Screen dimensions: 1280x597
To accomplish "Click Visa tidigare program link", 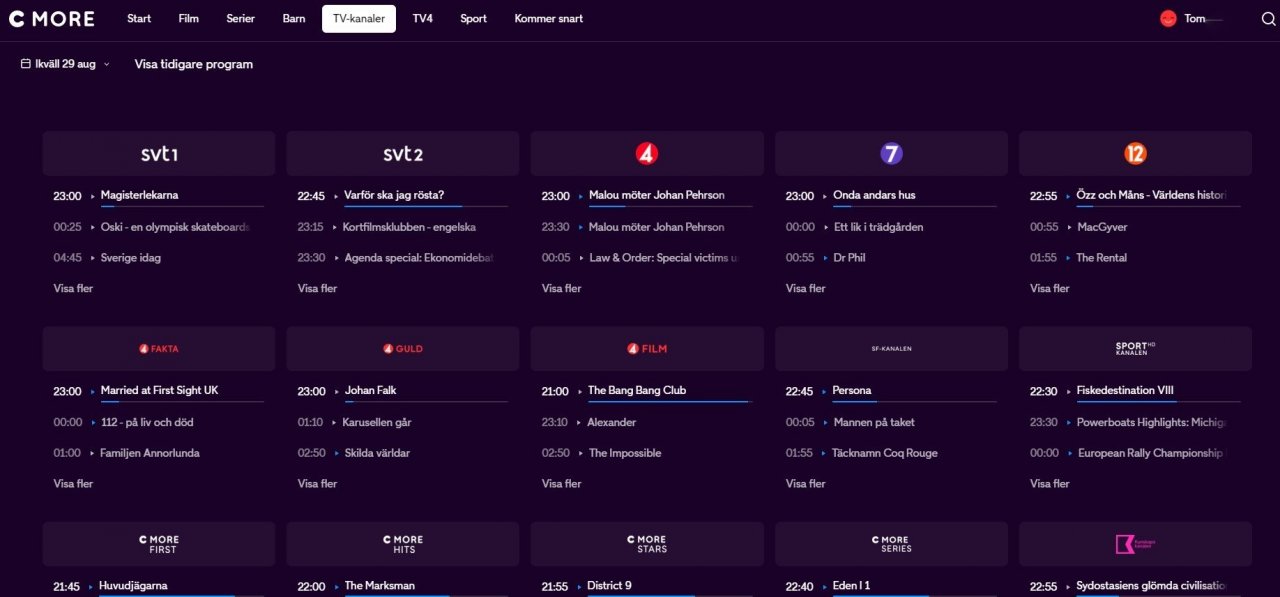I will click(194, 64).
